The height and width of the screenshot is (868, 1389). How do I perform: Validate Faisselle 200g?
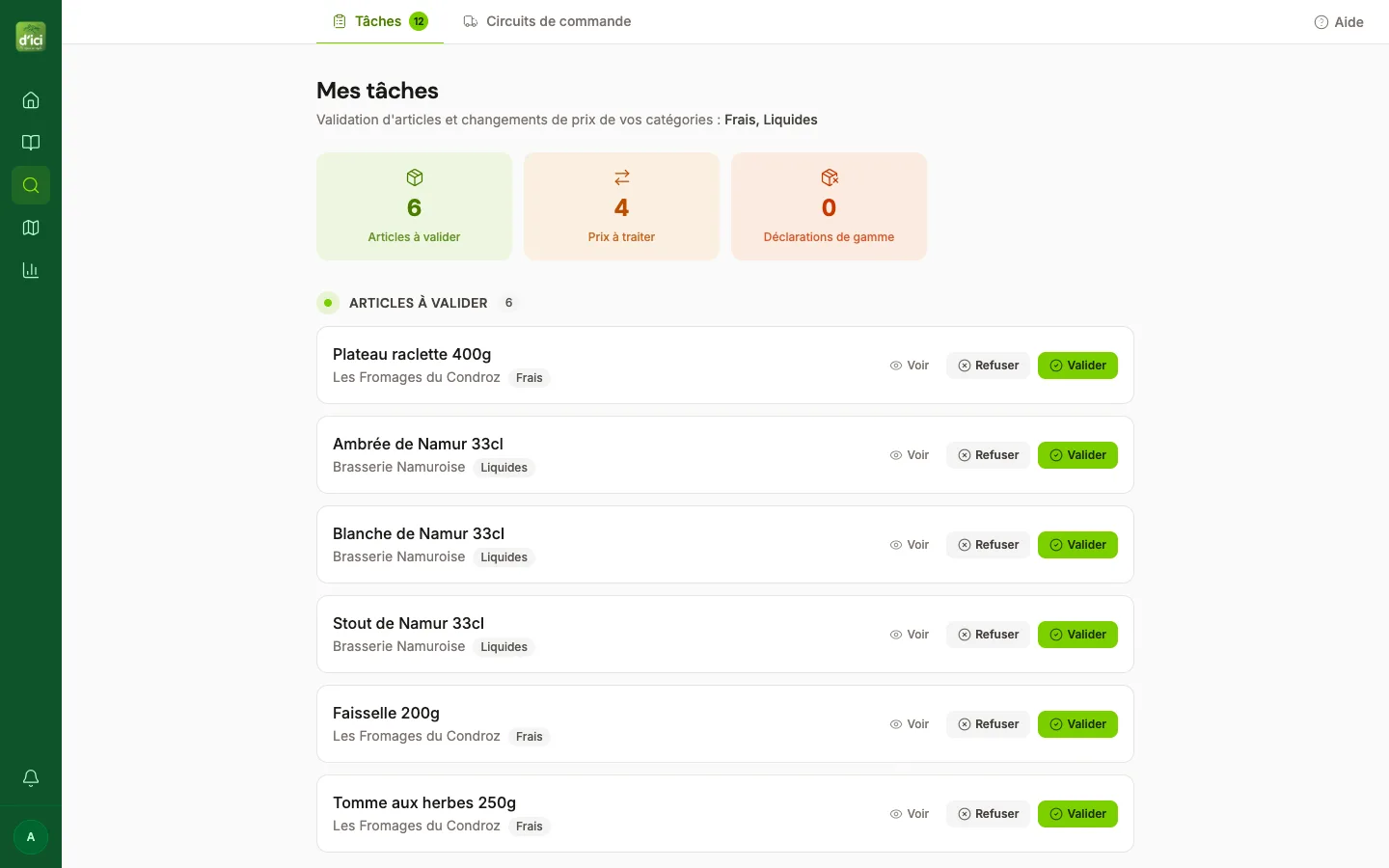(x=1077, y=724)
